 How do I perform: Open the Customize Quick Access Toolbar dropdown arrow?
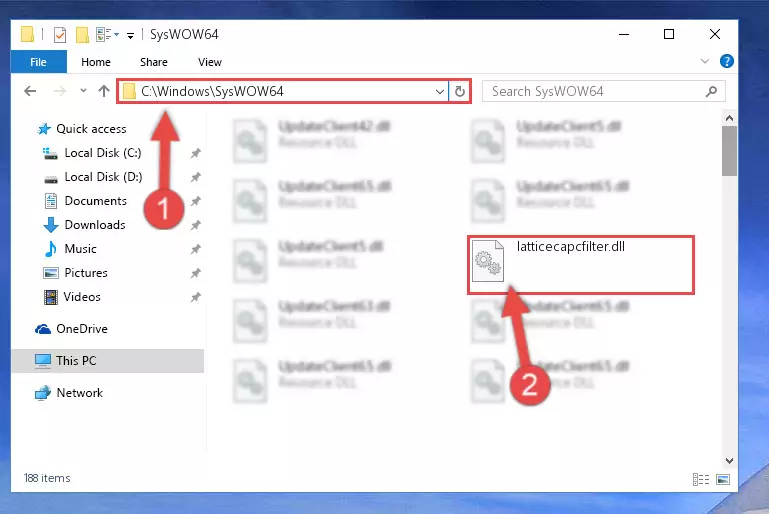pos(130,35)
